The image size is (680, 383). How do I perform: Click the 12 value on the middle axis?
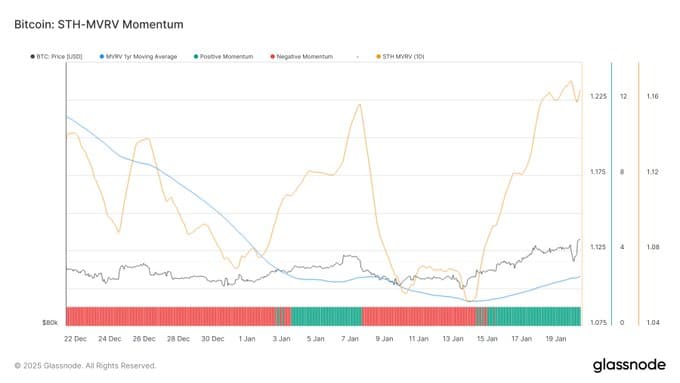[623, 96]
